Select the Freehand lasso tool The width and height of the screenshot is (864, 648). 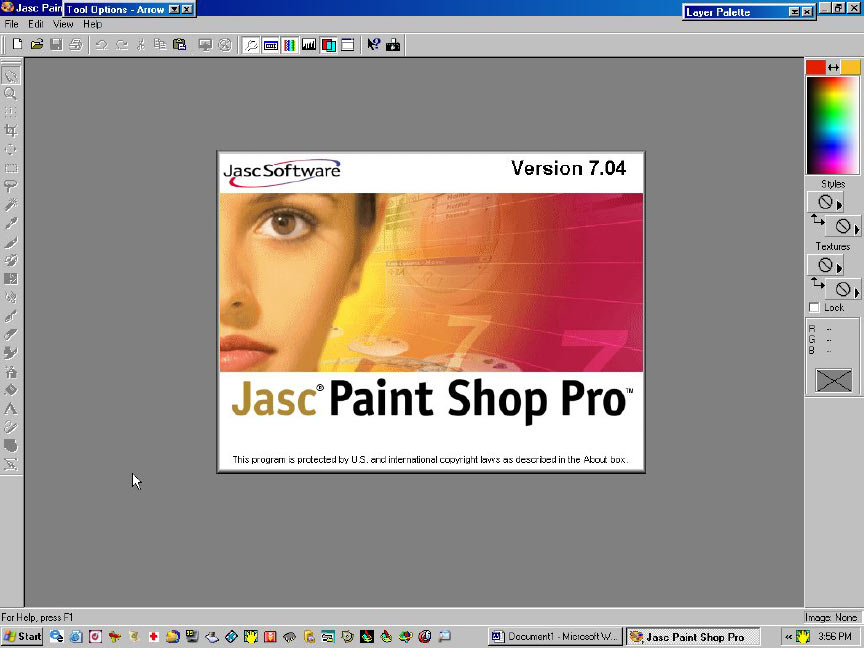pos(10,186)
